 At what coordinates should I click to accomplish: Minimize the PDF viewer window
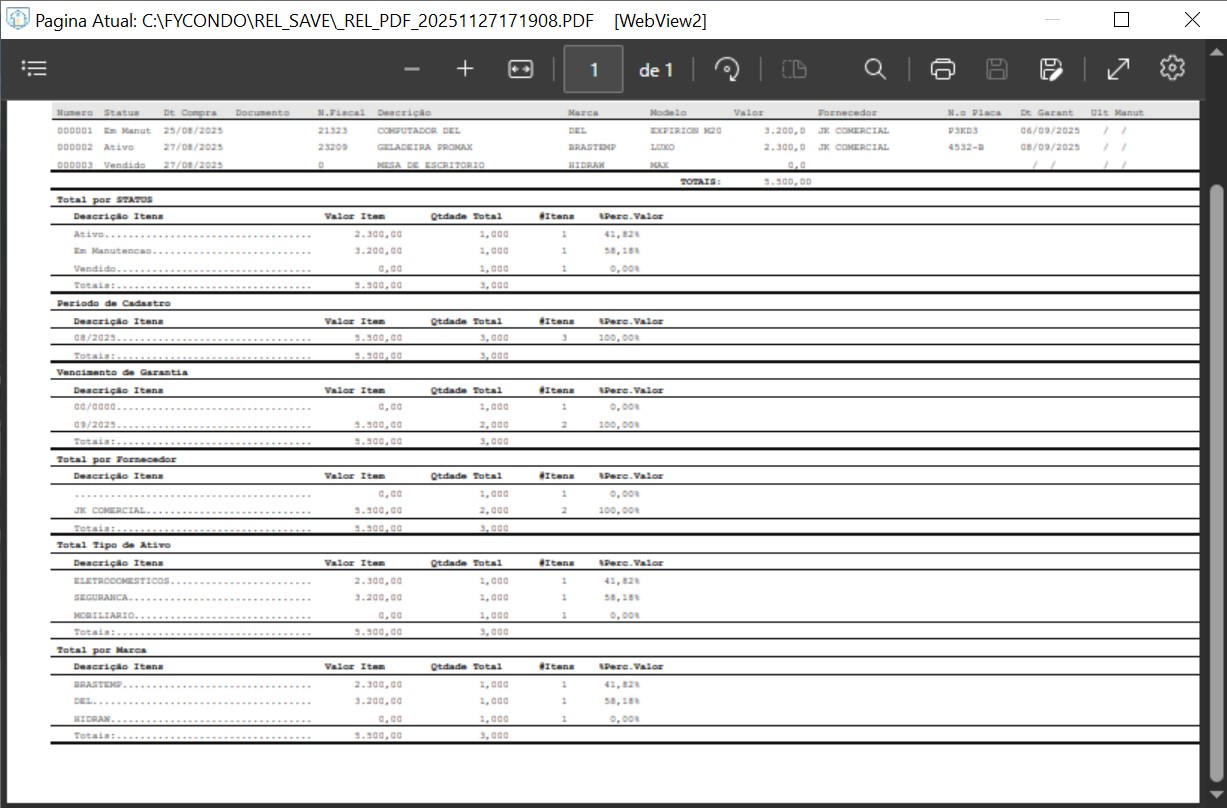tap(1050, 20)
